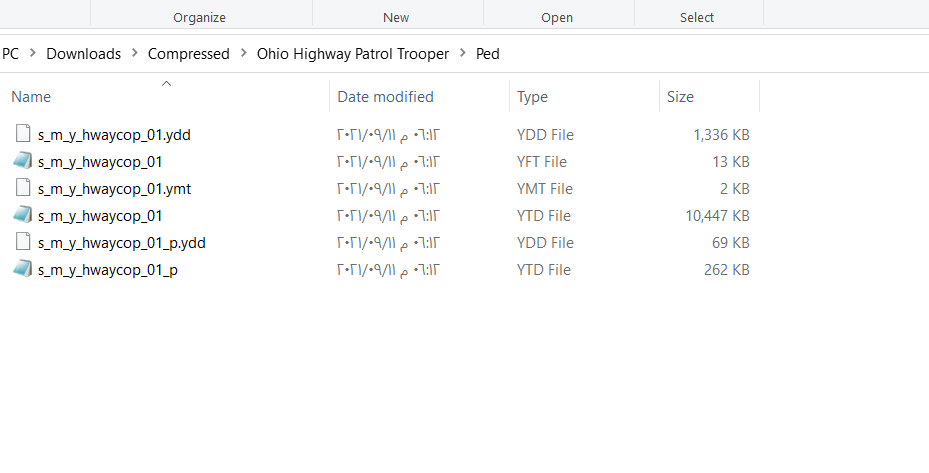Go to Downloads in the address bar
The width and height of the screenshot is (929, 473).
tap(83, 54)
